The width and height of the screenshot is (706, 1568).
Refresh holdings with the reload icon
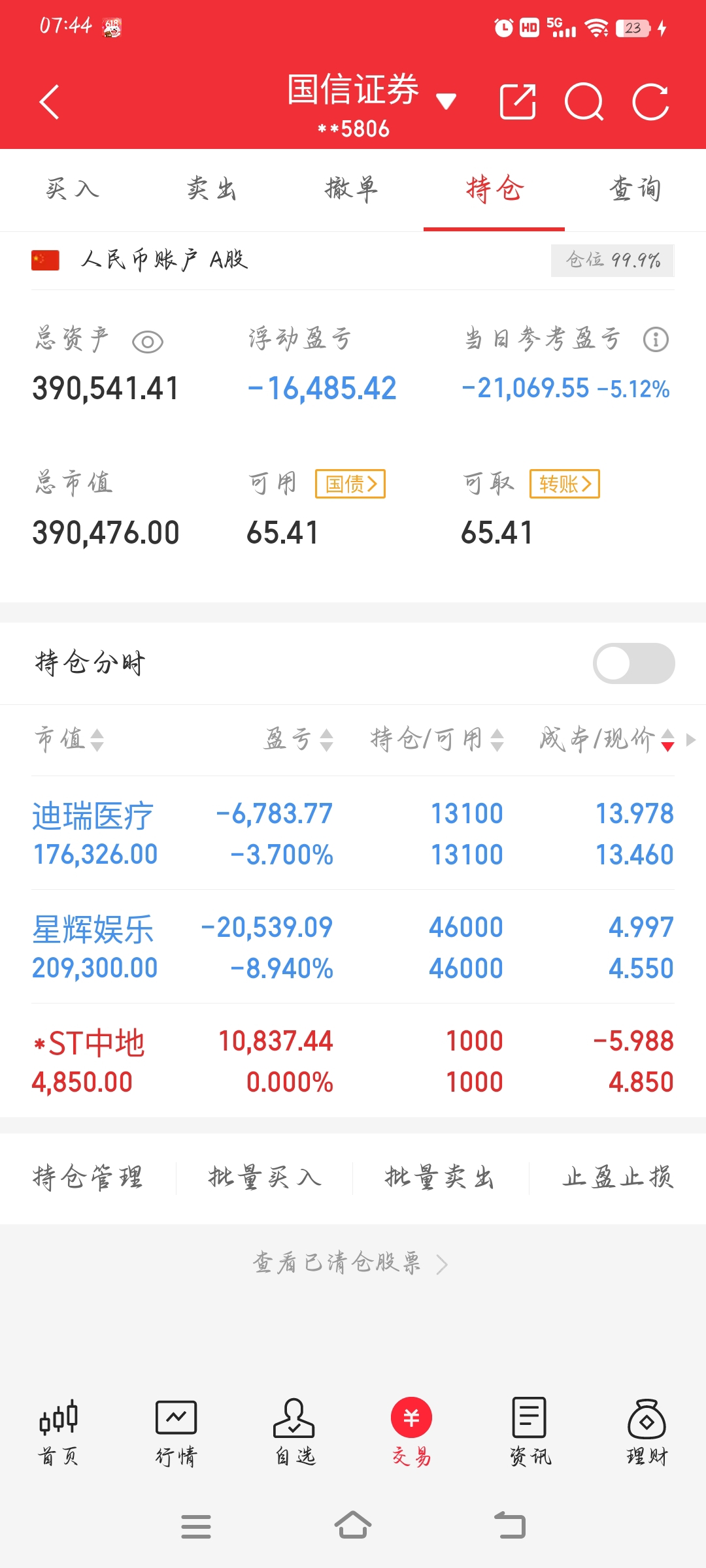(651, 102)
